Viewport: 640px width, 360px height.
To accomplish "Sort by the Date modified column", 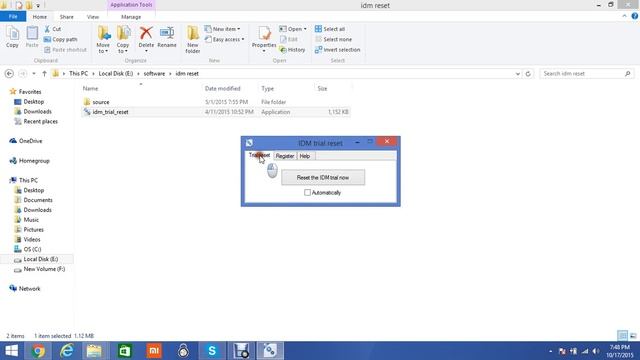I will pos(222,88).
